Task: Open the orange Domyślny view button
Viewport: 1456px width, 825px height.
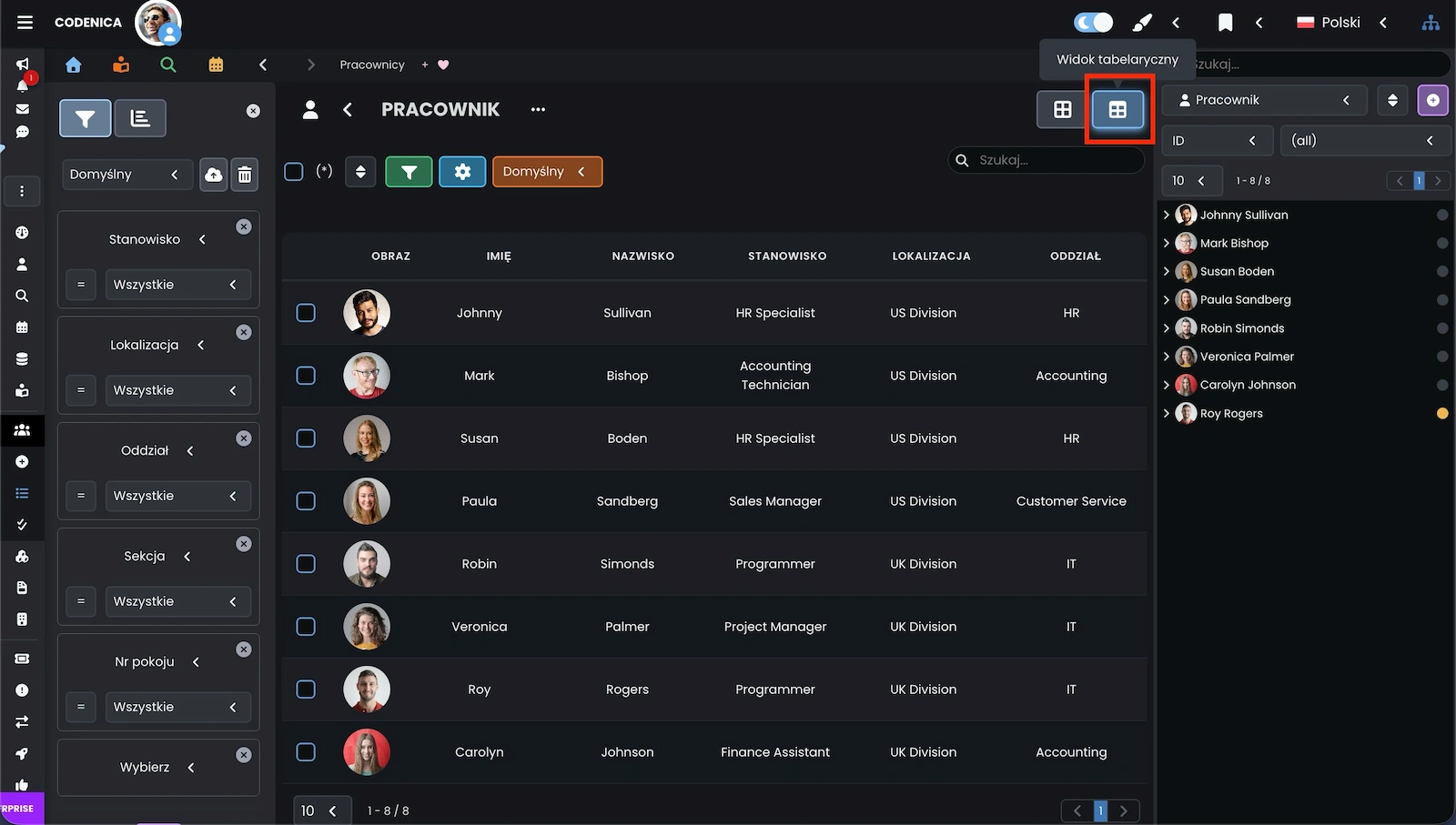Action: [x=547, y=172]
